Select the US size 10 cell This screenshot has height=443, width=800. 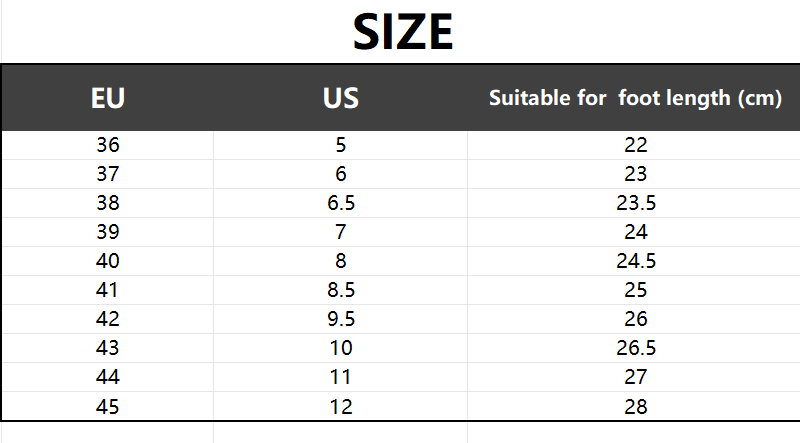pos(341,348)
